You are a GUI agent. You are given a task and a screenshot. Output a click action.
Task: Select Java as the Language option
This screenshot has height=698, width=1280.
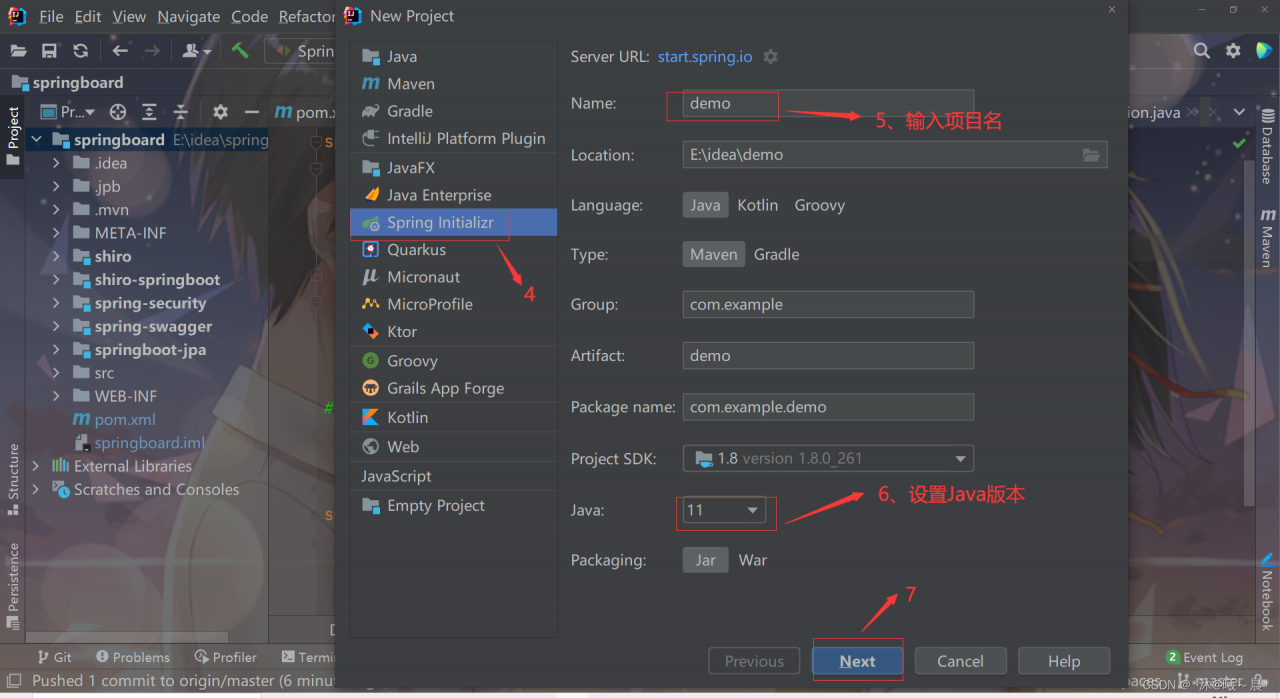[705, 205]
